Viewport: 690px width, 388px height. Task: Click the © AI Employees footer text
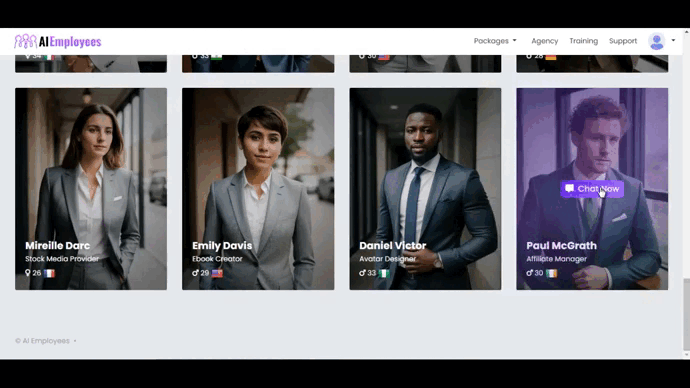42,341
